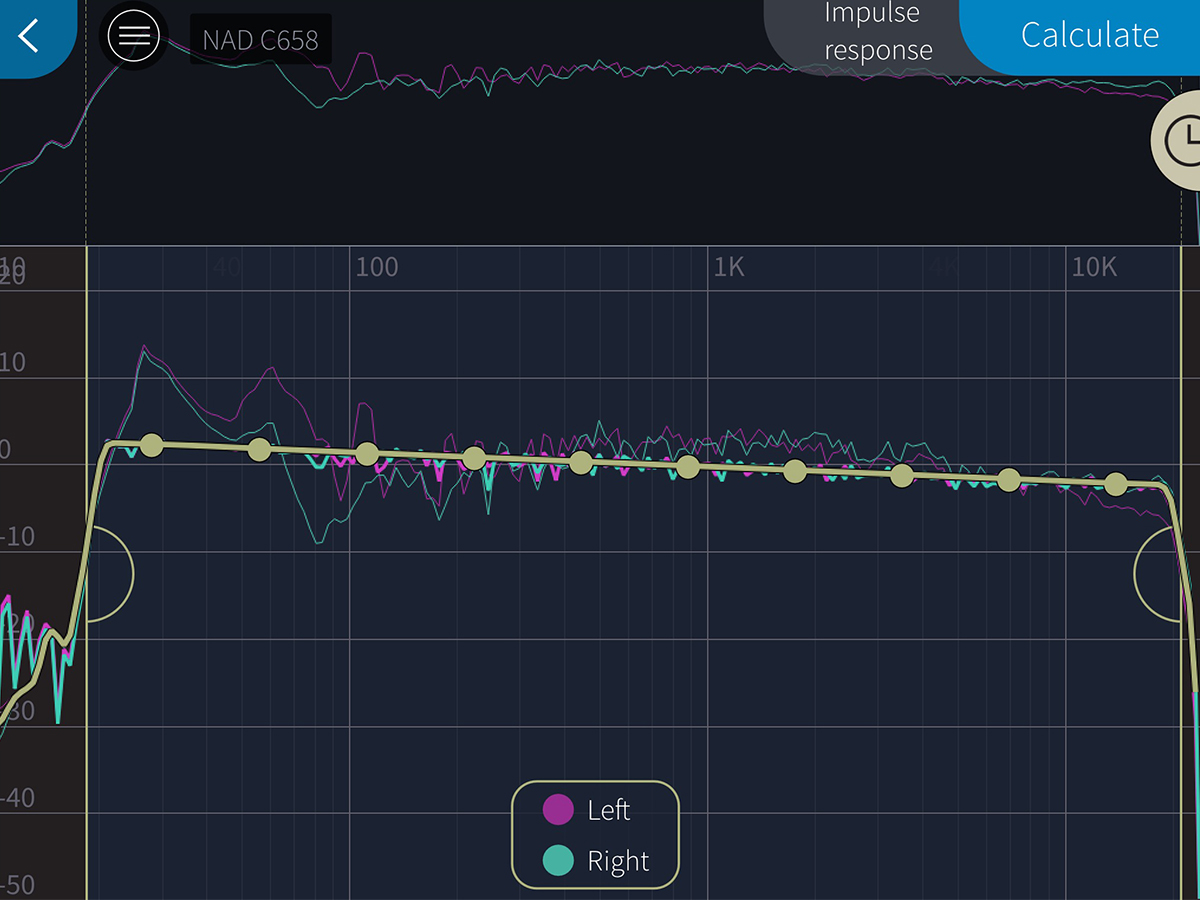
Task: Select target curve point just below 1K
Action: coord(688,467)
